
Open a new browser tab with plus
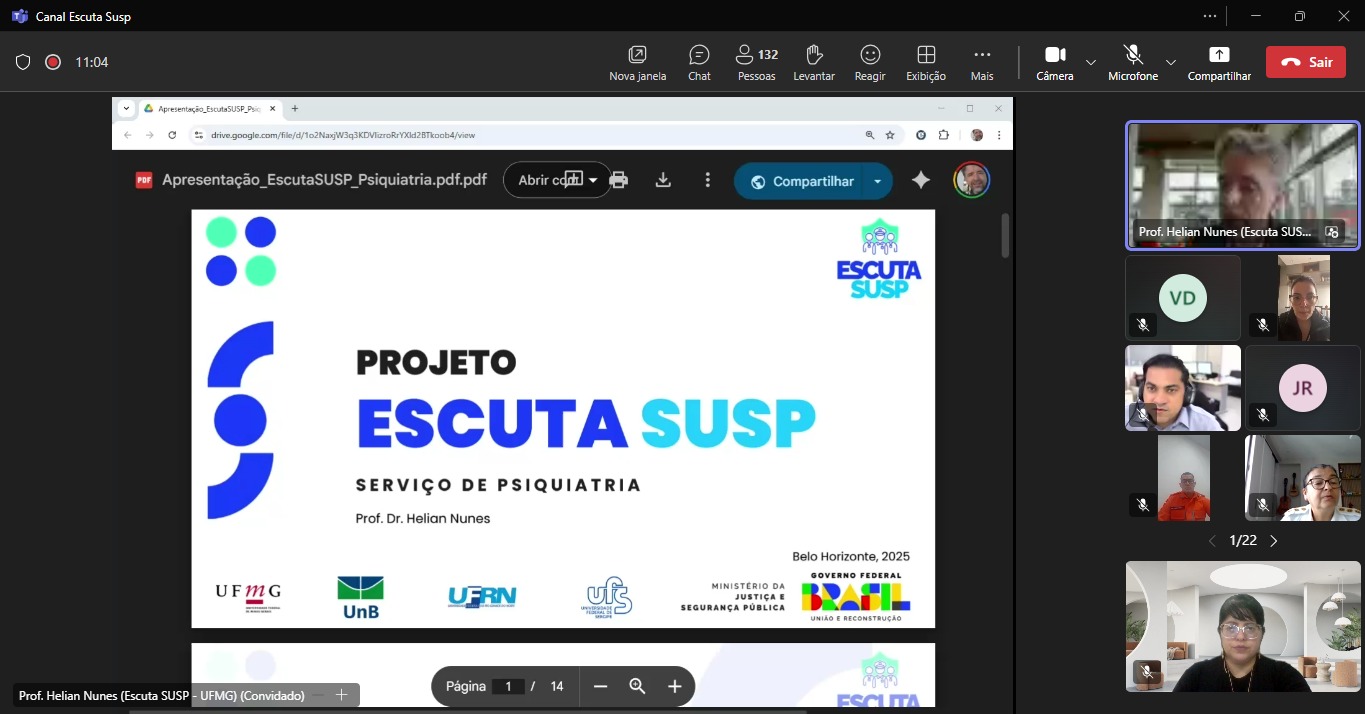pos(295,108)
